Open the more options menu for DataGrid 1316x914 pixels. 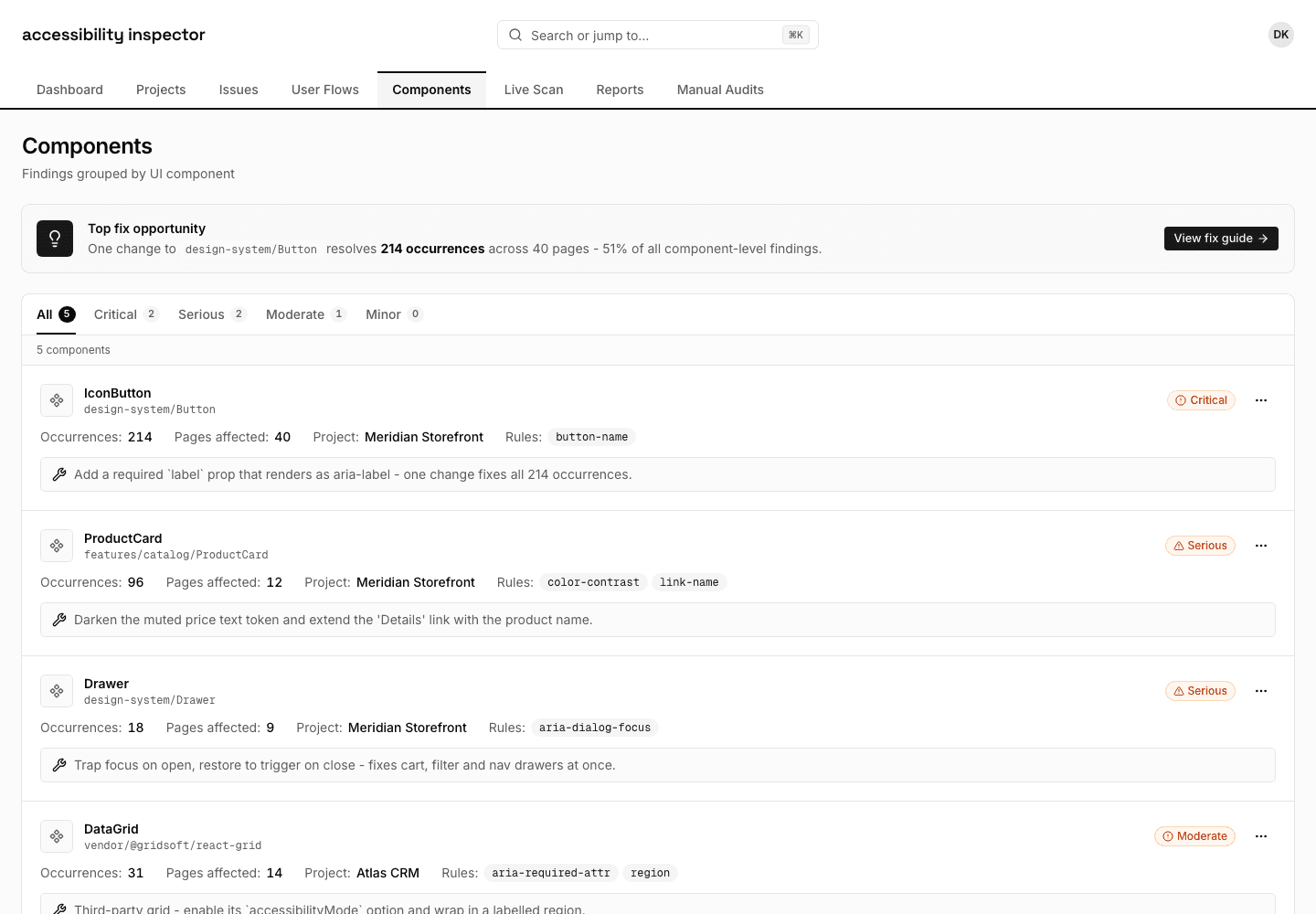(x=1261, y=836)
